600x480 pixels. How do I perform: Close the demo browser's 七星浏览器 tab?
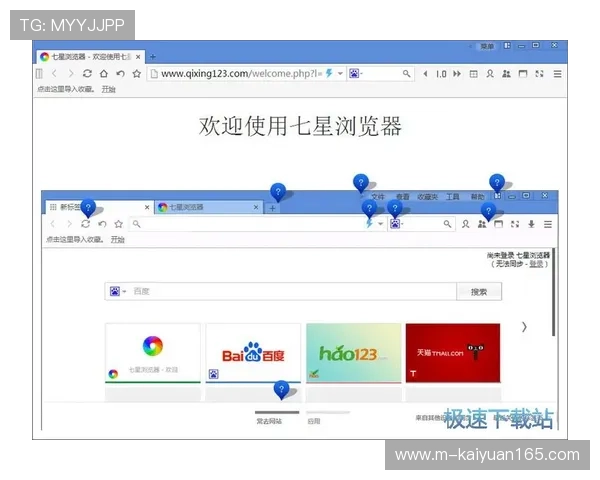(256, 207)
